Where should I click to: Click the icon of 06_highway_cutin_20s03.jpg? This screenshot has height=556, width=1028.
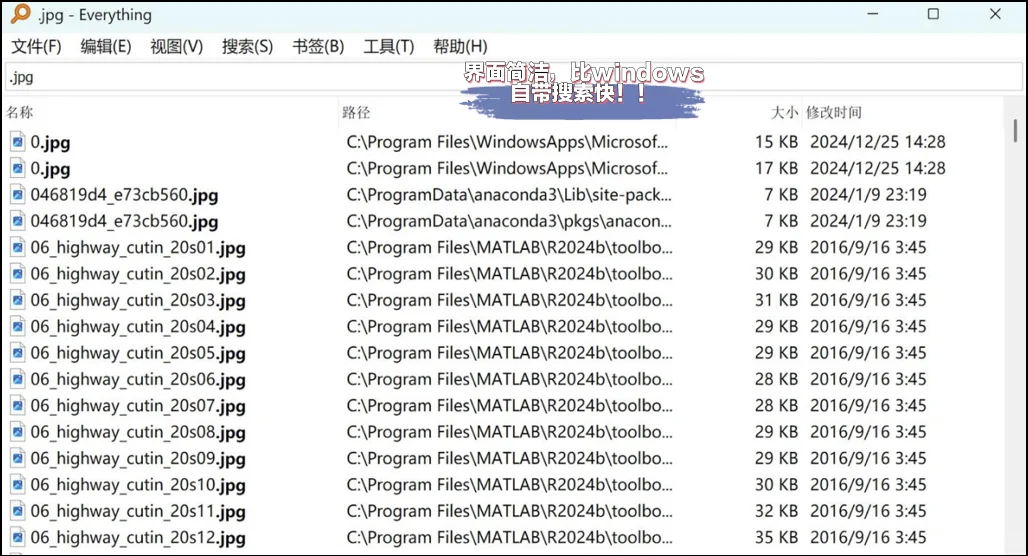(x=18, y=300)
